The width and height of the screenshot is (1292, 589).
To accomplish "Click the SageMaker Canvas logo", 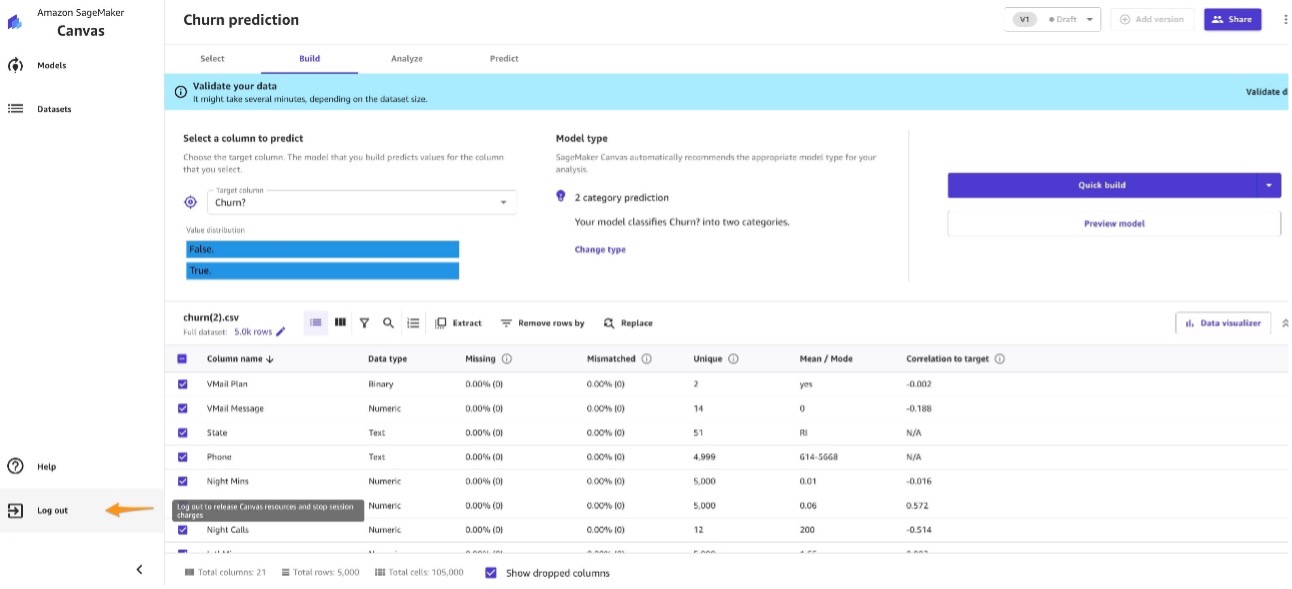I will pyautogui.click(x=14, y=22).
